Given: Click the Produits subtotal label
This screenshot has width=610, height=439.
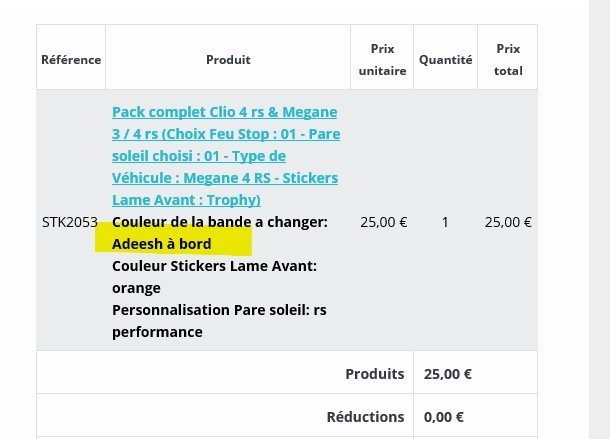Looking at the screenshot, I should coord(375,374).
